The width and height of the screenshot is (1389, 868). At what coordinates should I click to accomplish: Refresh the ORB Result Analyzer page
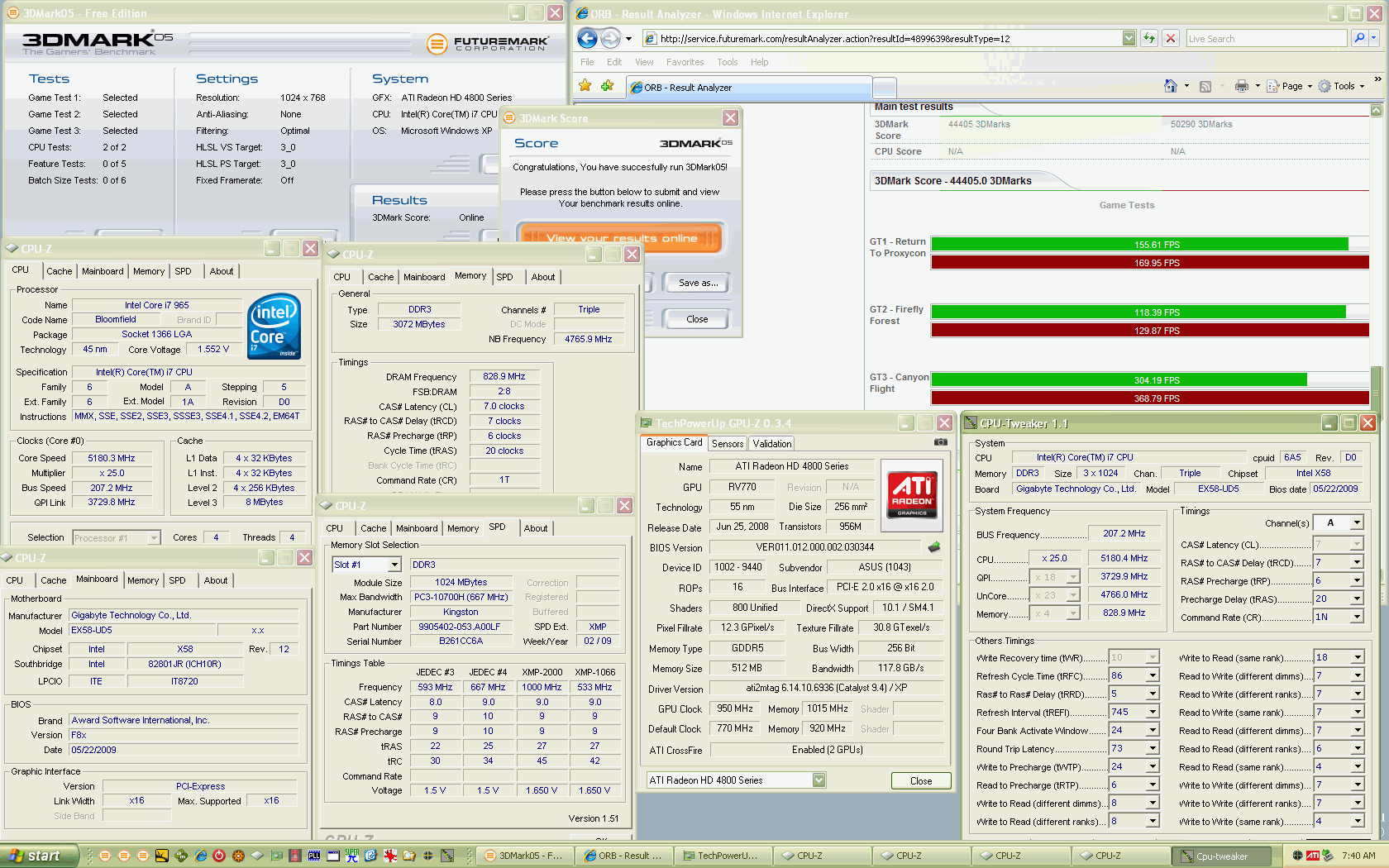pos(1149,38)
